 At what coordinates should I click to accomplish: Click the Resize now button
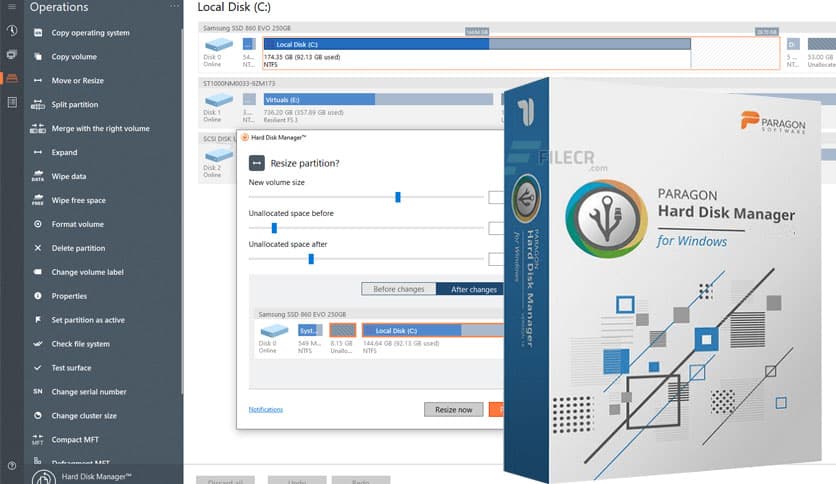tap(454, 409)
